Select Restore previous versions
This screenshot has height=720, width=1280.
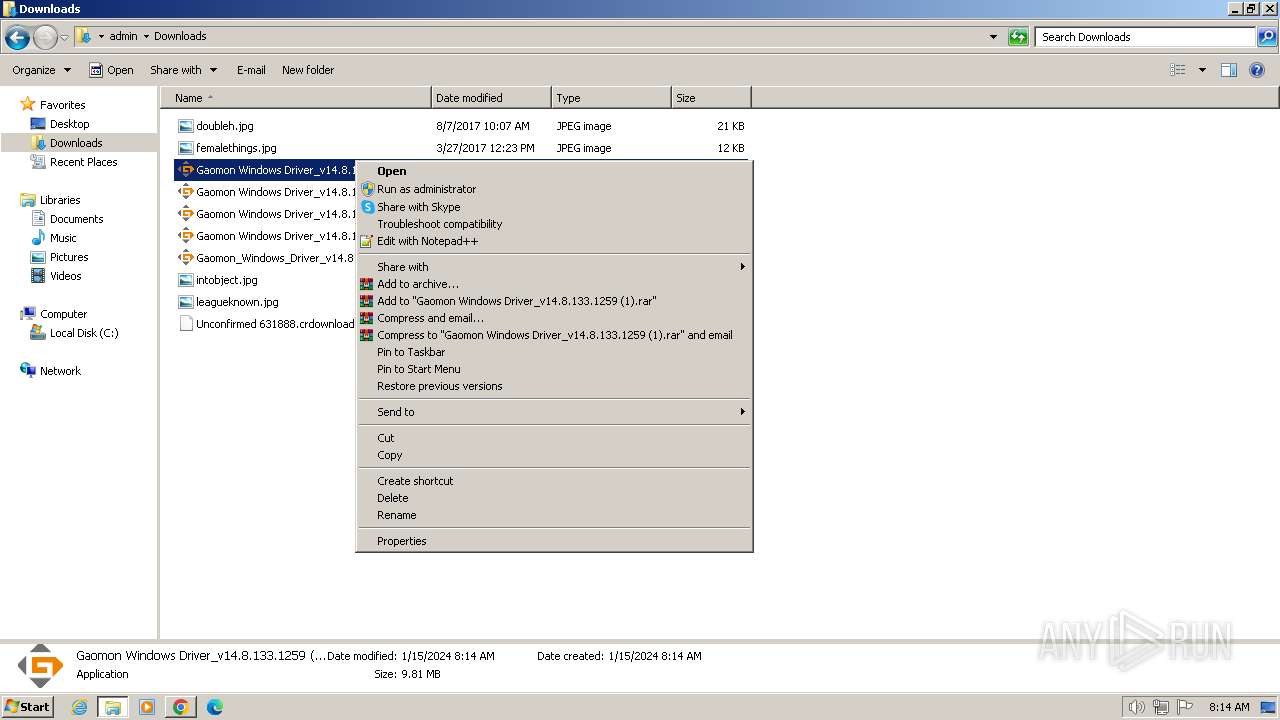pyautogui.click(x=439, y=386)
